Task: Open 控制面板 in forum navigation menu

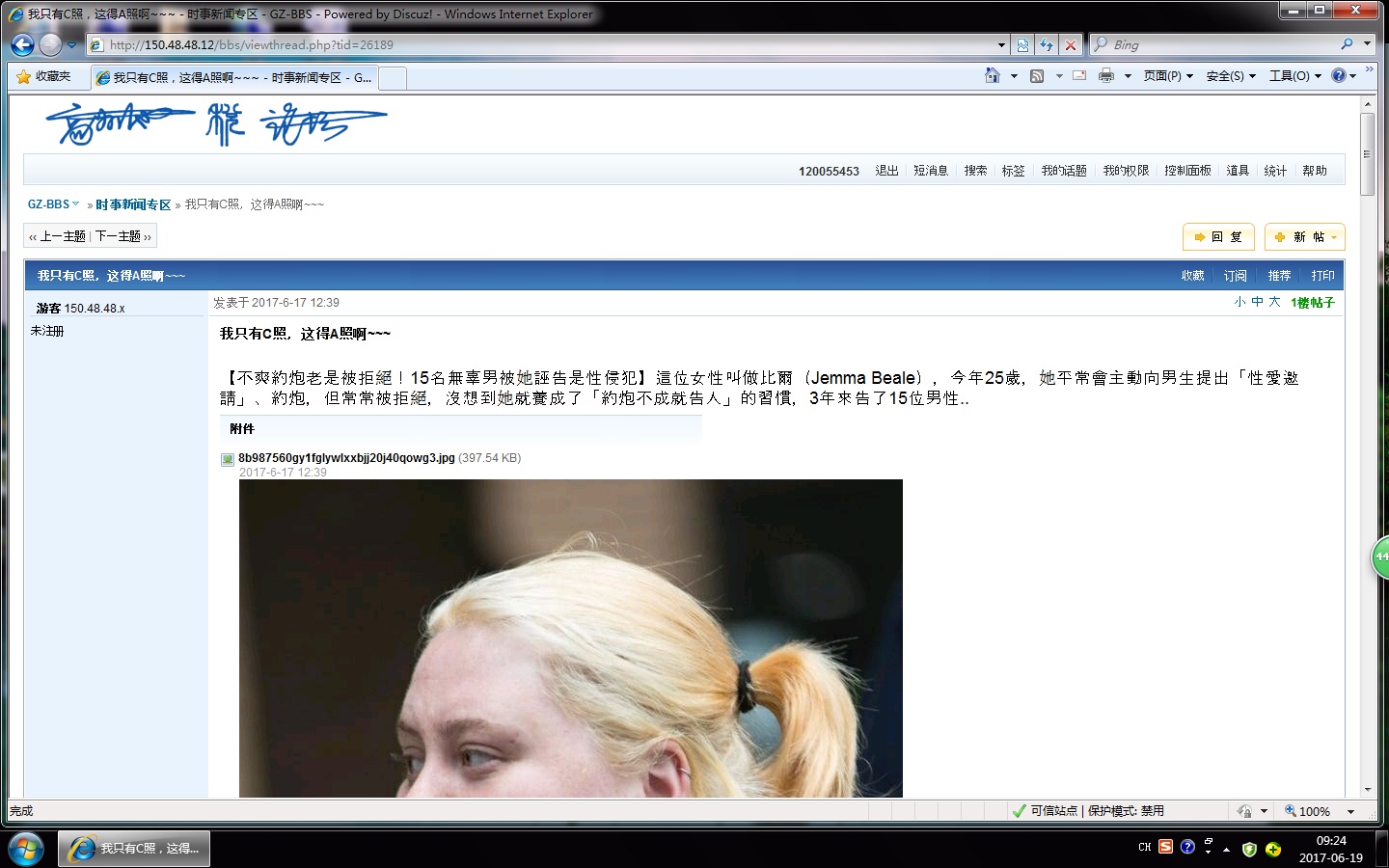Action: click(x=1187, y=171)
